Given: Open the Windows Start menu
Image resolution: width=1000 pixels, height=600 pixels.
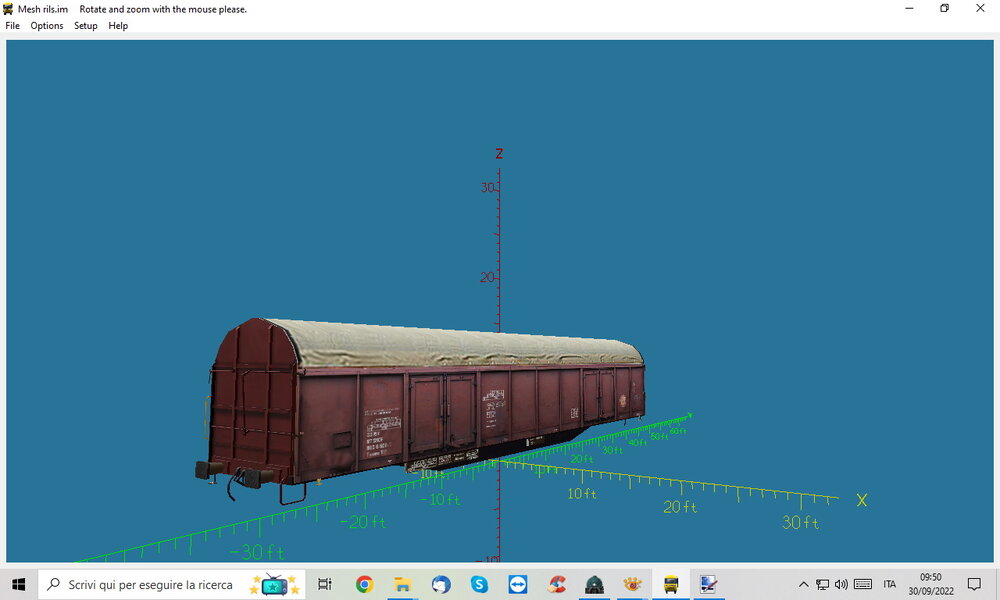Looking at the screenshot, I should pyautogui.click(x=18, y=584).
